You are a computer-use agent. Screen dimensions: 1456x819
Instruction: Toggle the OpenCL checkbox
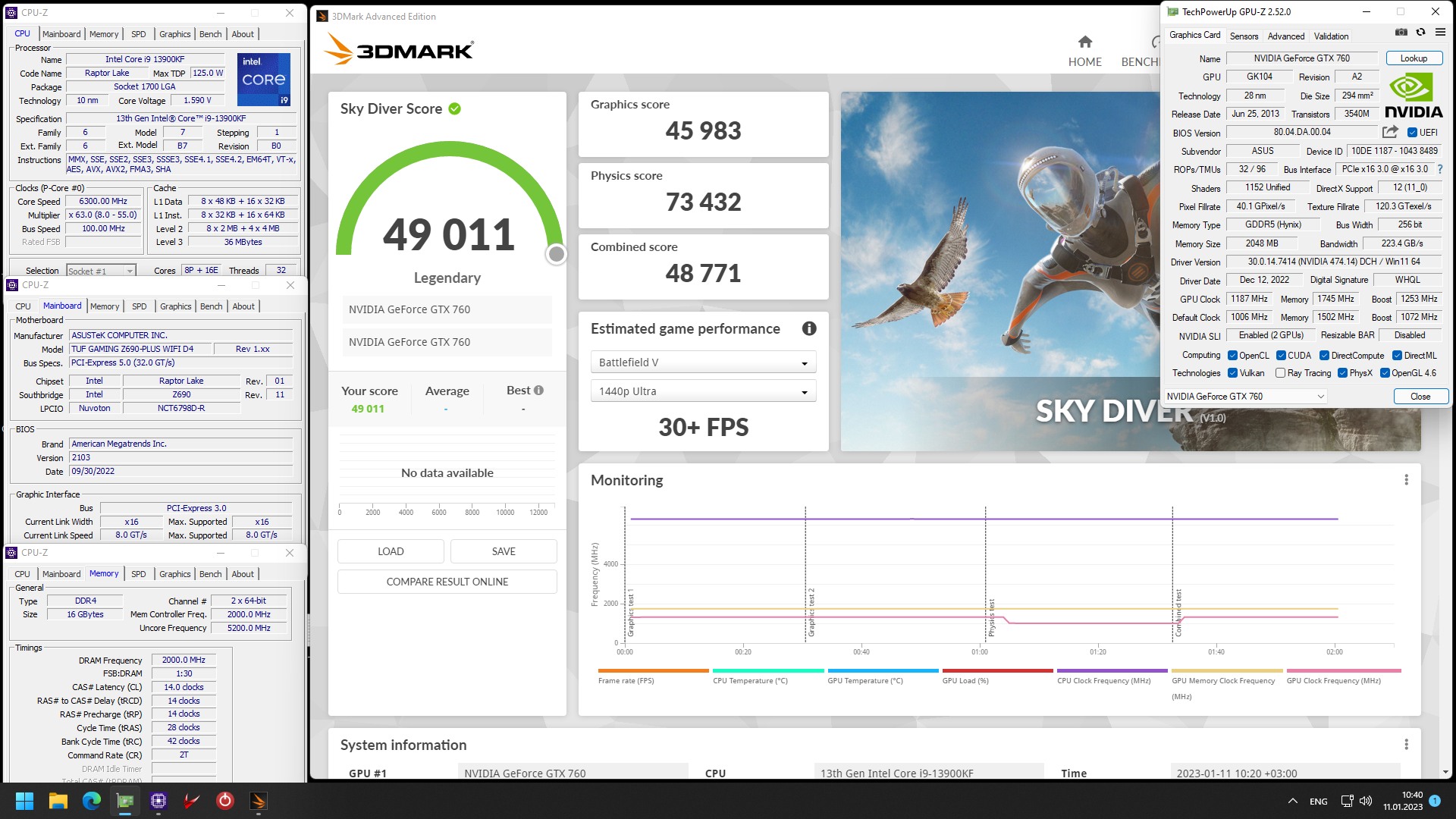tap(1232, 356)
